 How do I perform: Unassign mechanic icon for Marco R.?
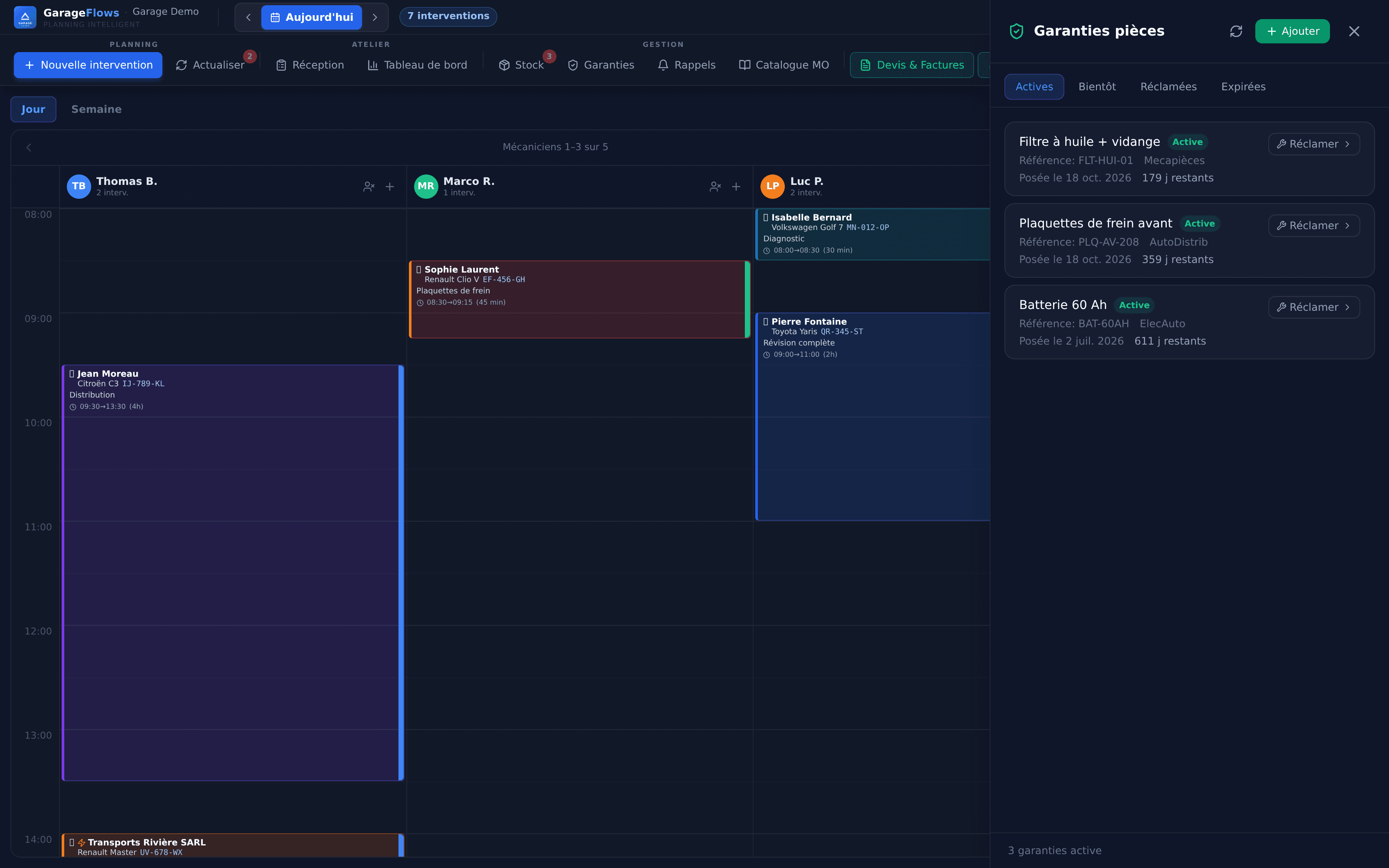point(715,187)
